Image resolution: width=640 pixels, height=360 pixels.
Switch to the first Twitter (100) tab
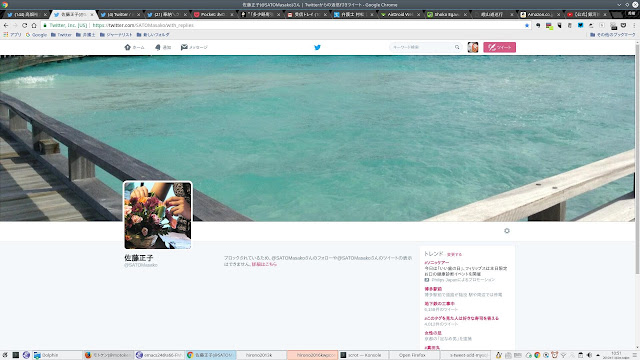tap(26, 14)
